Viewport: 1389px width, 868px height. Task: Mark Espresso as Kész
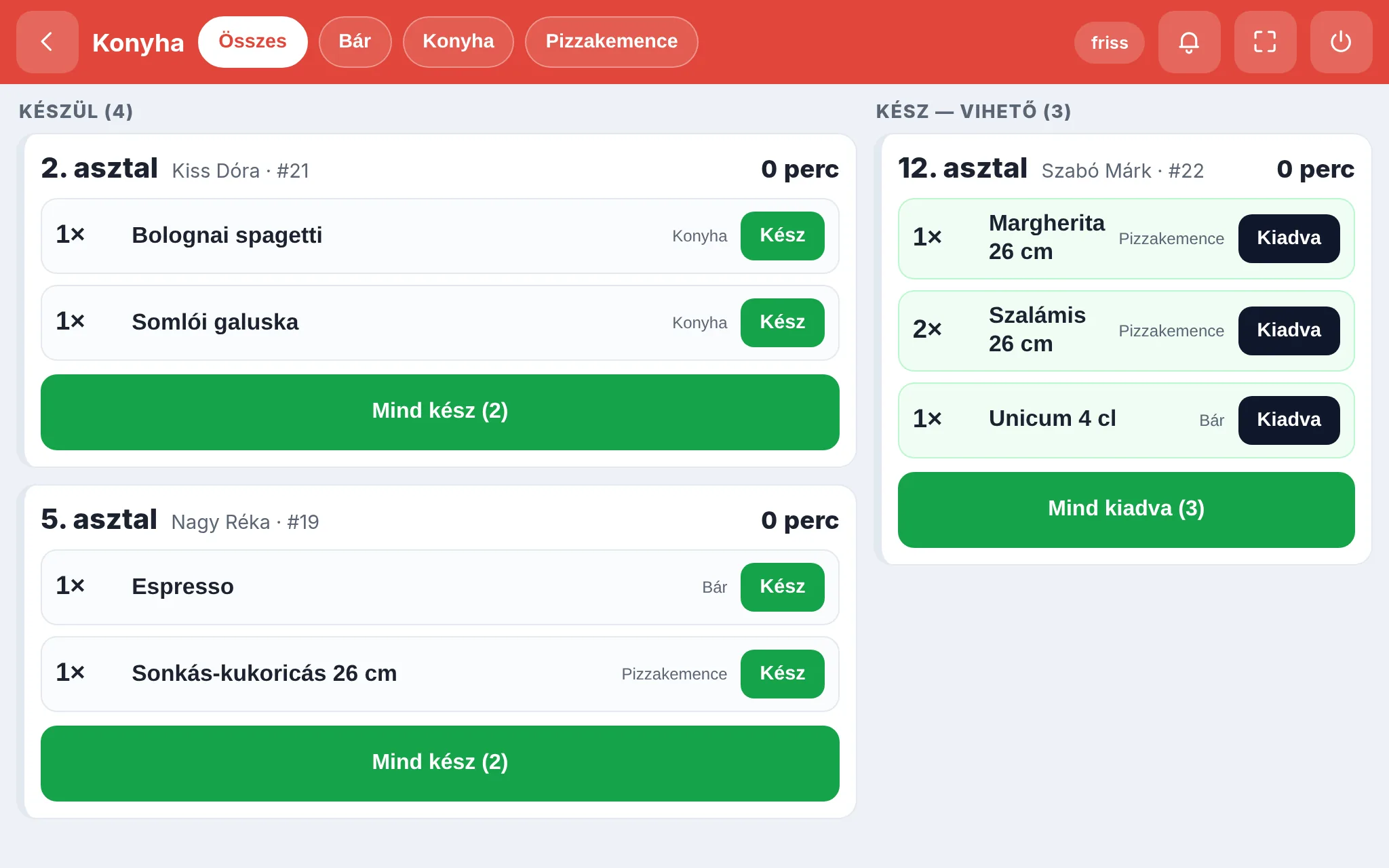tap(783, 587)
